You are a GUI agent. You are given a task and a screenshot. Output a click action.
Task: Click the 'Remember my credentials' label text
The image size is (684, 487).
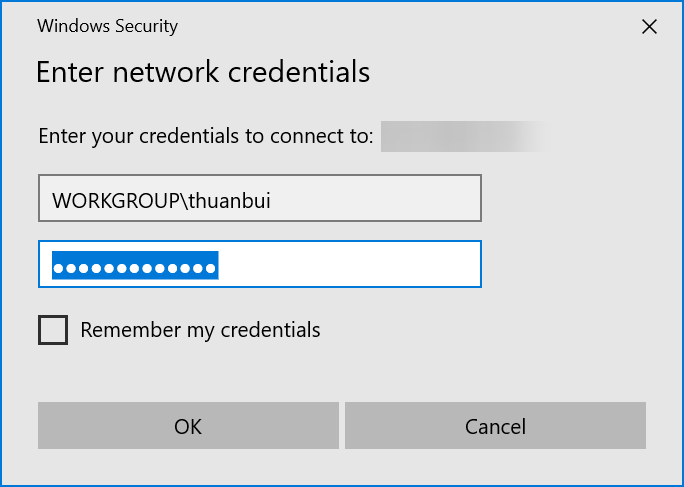[200, 329]
